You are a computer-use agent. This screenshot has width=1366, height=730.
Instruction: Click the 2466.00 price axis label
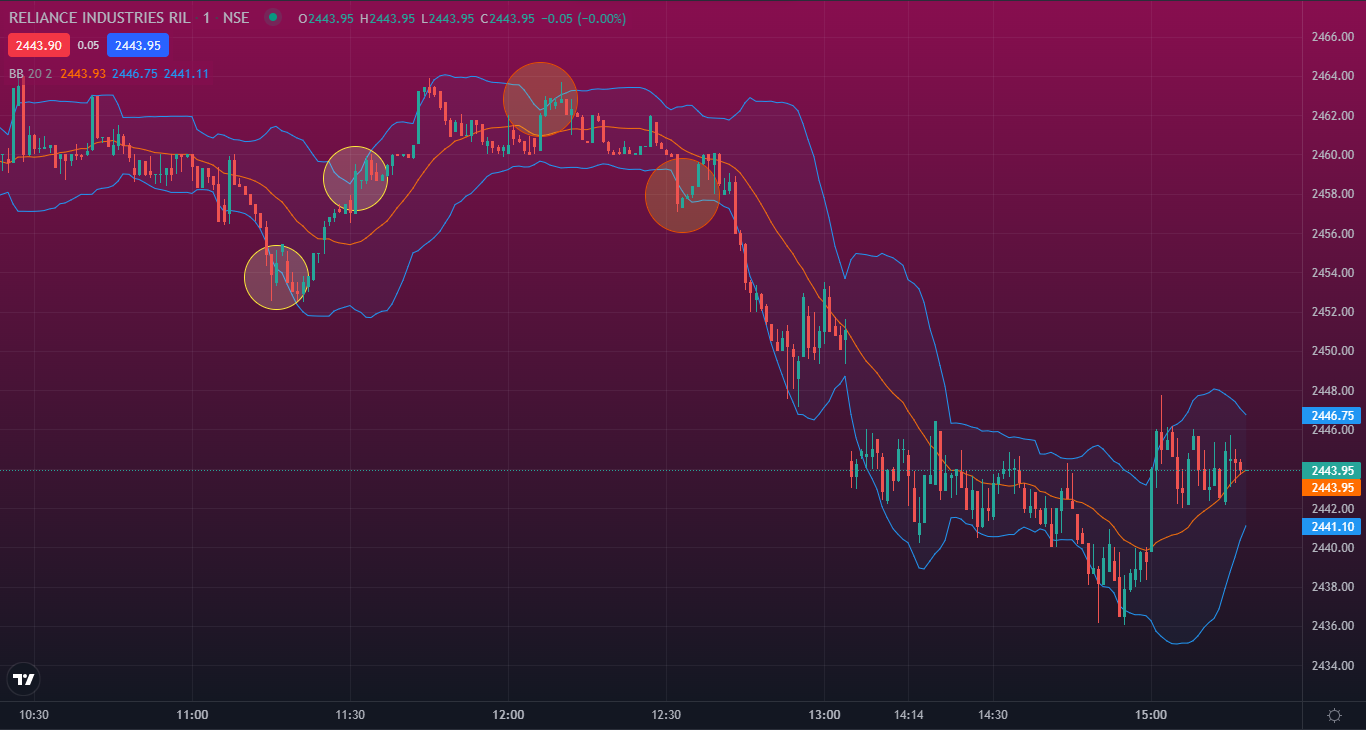click(x=1332, y=37)
